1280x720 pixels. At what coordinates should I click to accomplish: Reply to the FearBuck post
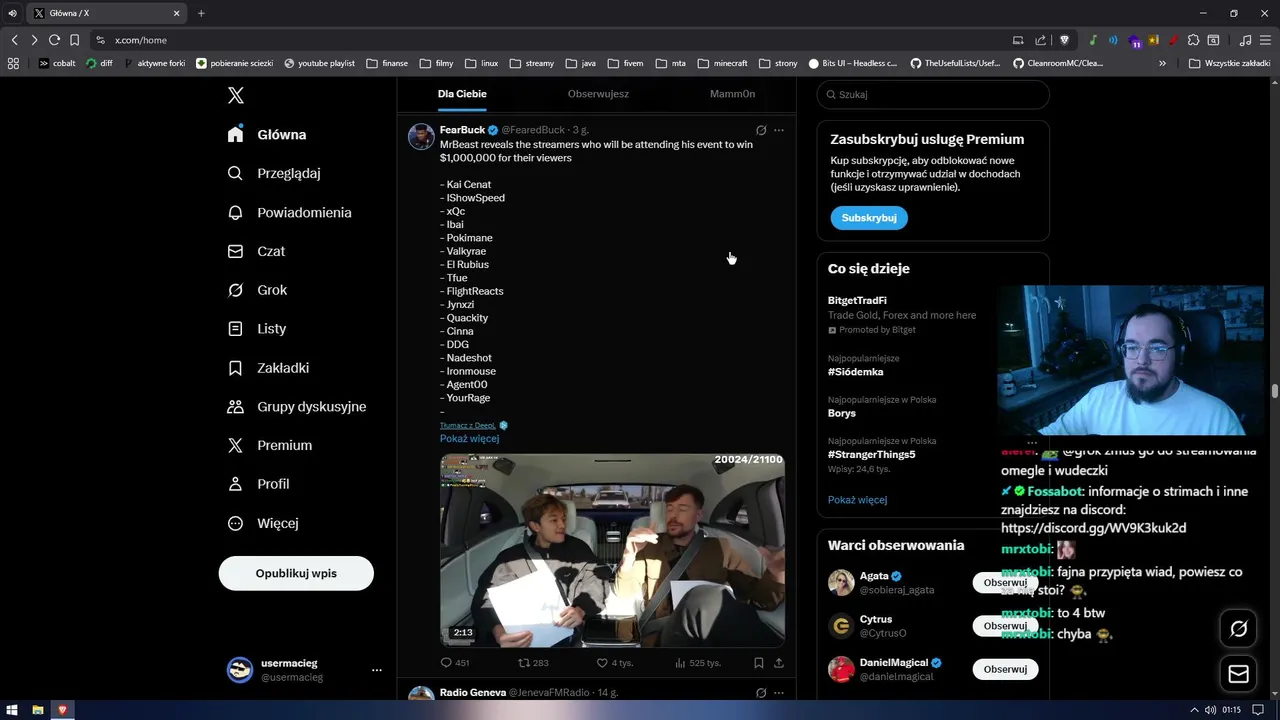(x=455, y=663)
